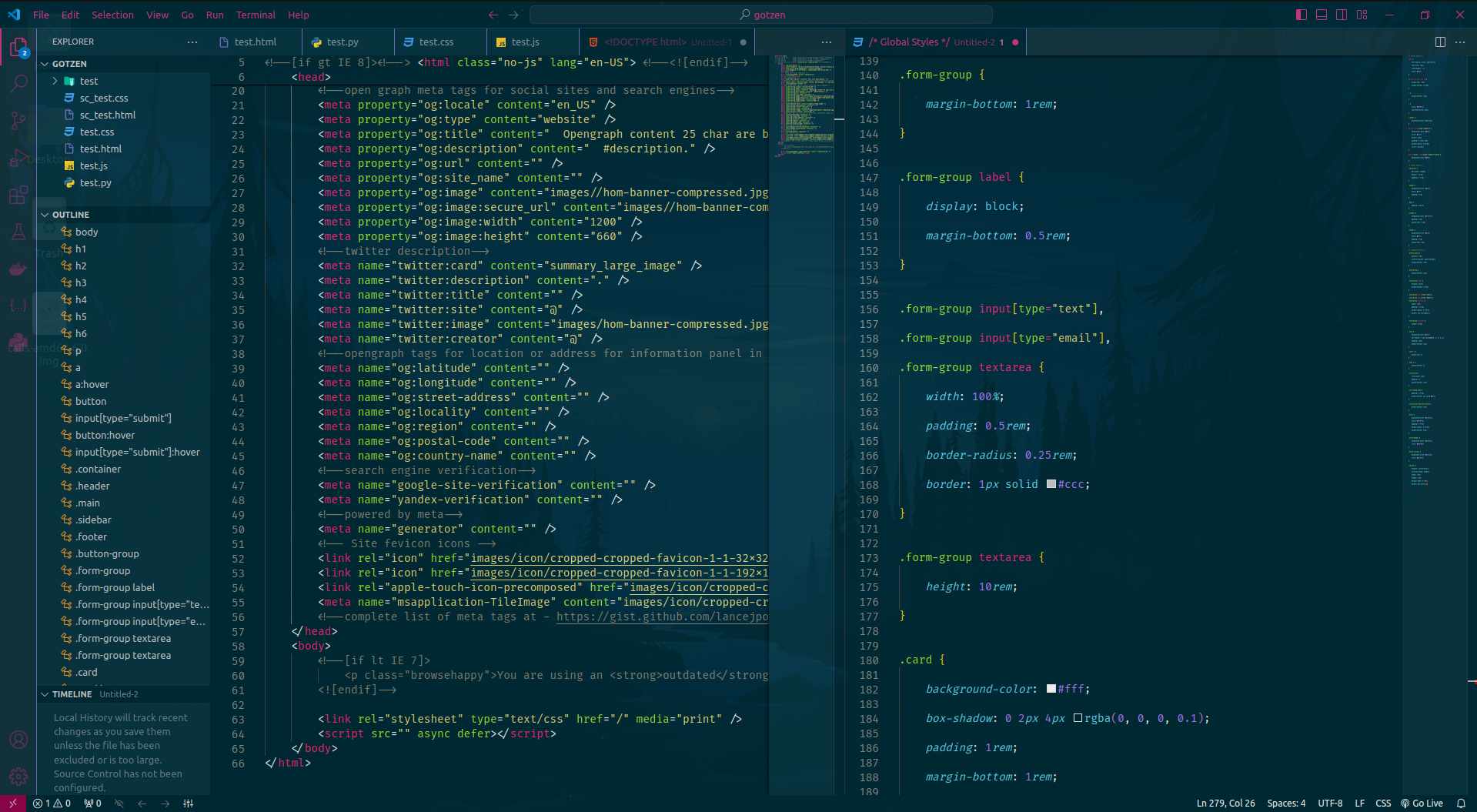
Task: Go forward using title bar forward arrow
Action: click(513, 15)
